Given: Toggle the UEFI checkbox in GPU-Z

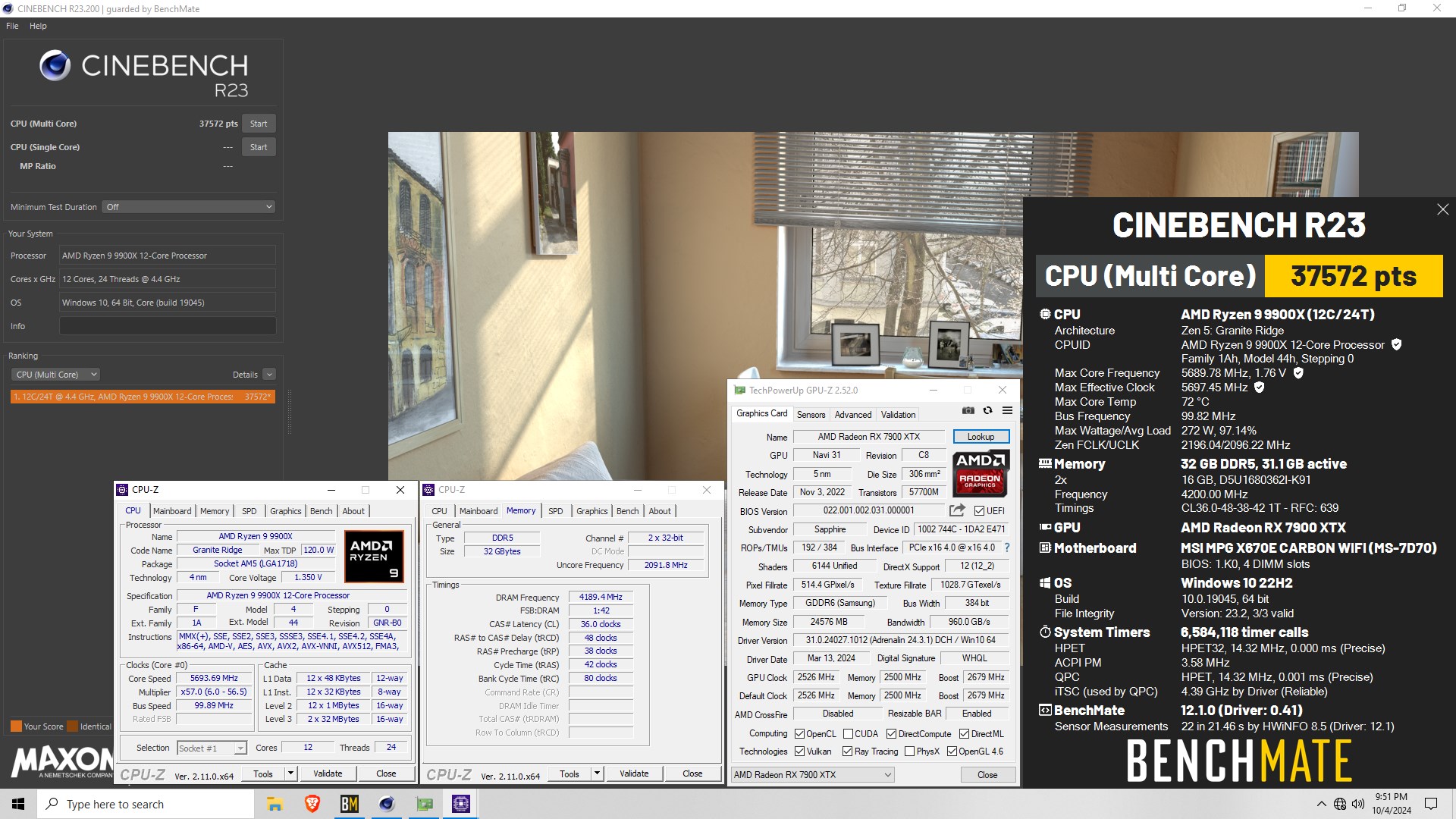Looking at the screenshot, I should pyautogui.click(x=979, y=511).
